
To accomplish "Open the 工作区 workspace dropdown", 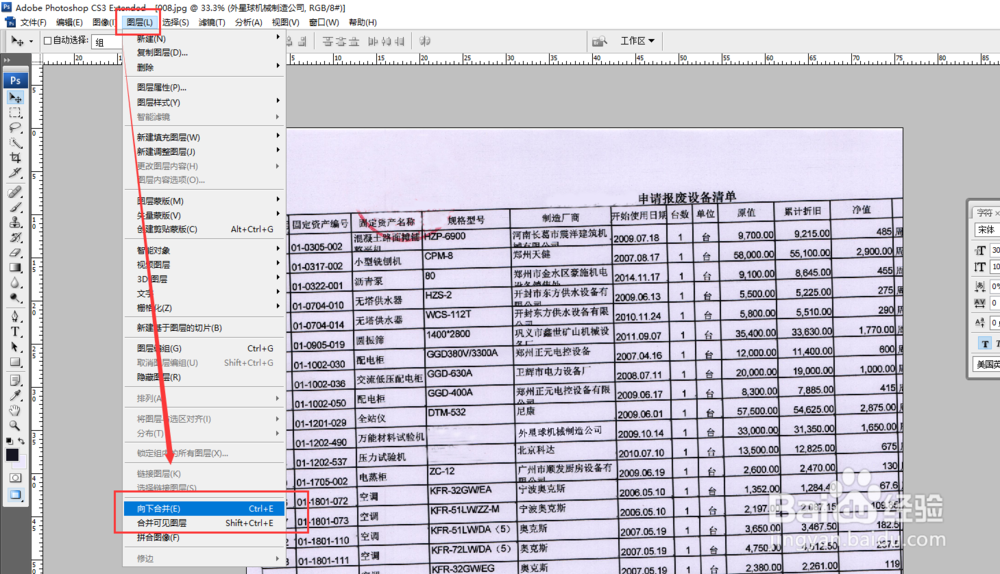I will pos(637,41).
